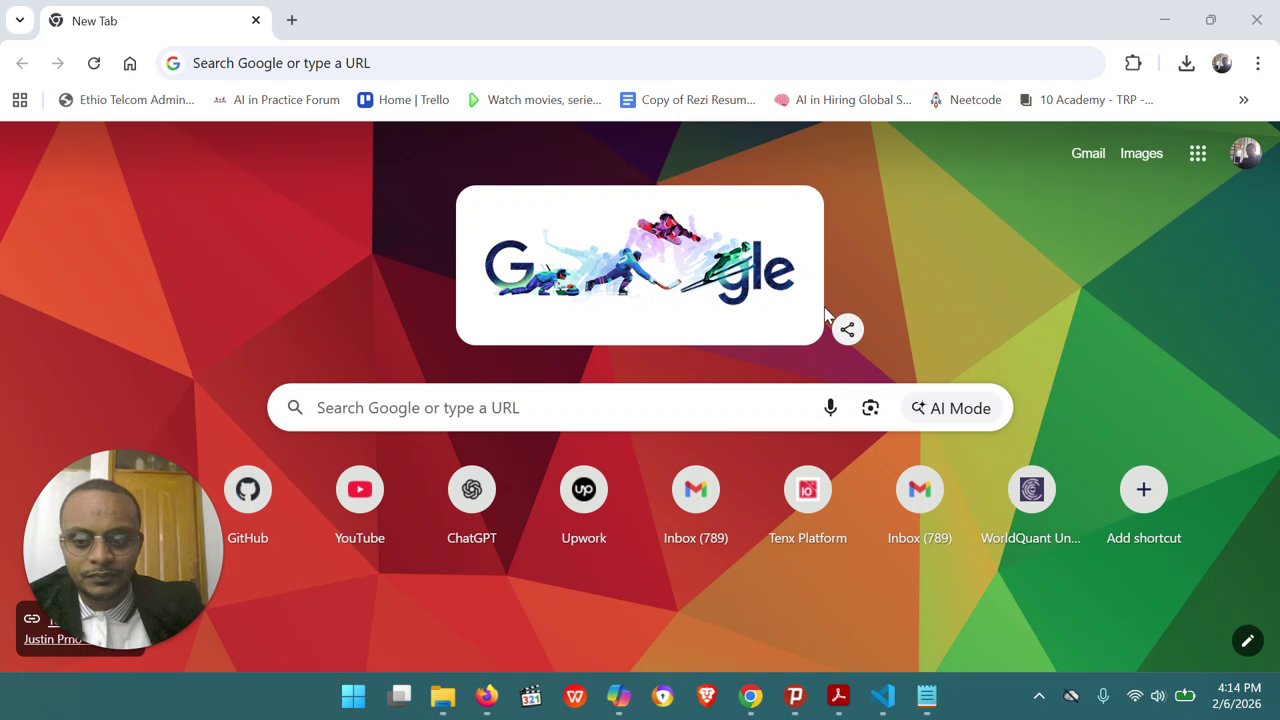Viewport: 1280px width, 720px height.
Task: Open Copilot from the taskbar
Action: click(x=619, y=696)
